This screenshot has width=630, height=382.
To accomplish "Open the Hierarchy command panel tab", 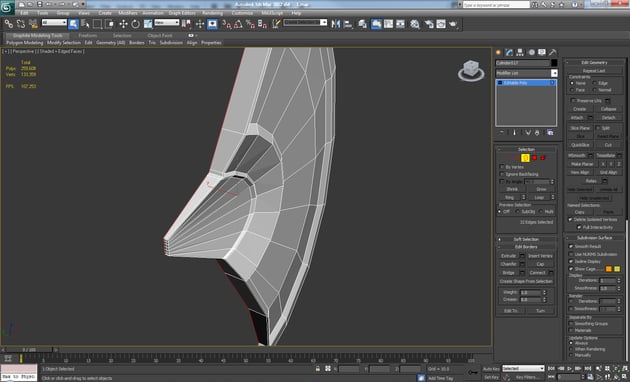I will (x=520, y=52).
